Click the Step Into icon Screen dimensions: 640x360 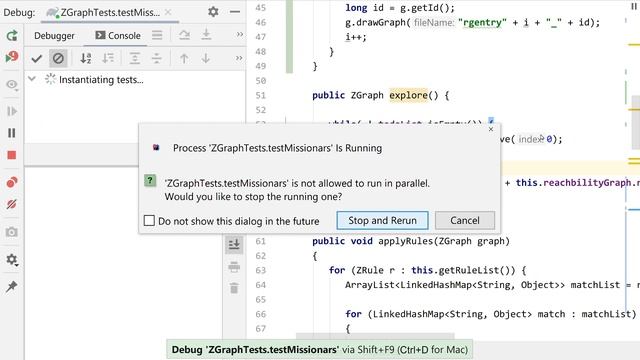coord(206,35)
